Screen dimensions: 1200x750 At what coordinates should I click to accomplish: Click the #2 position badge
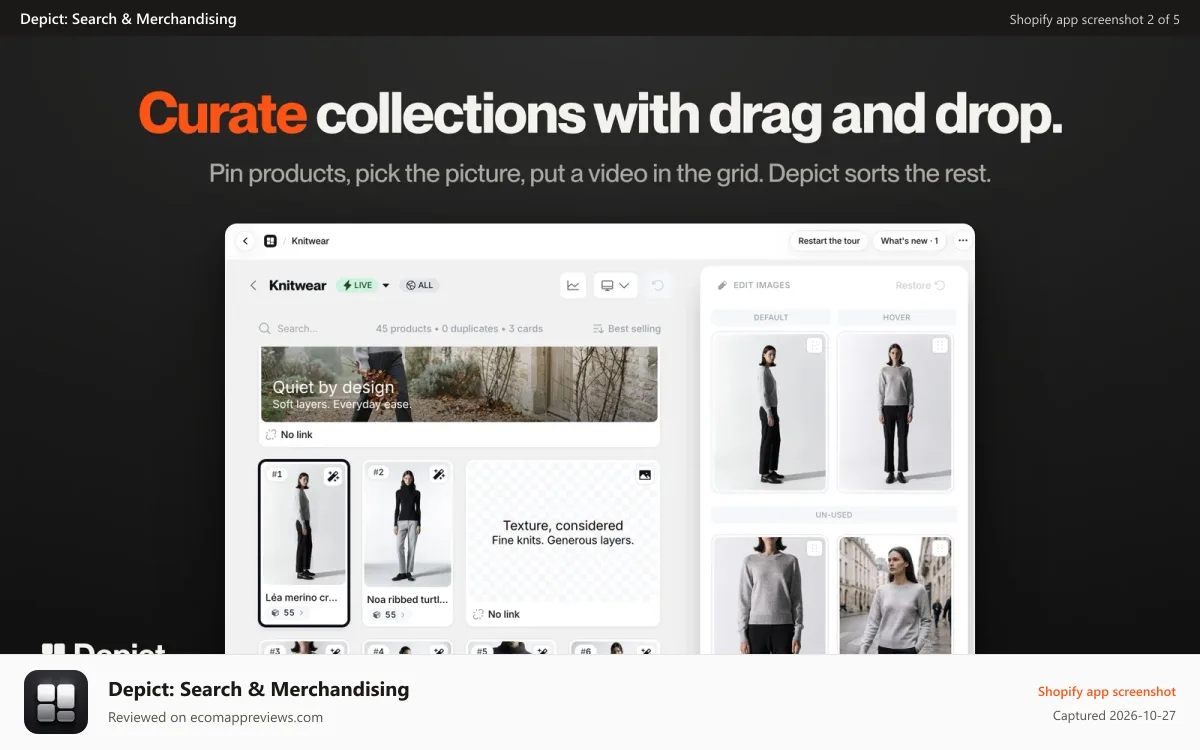point(378,472)
